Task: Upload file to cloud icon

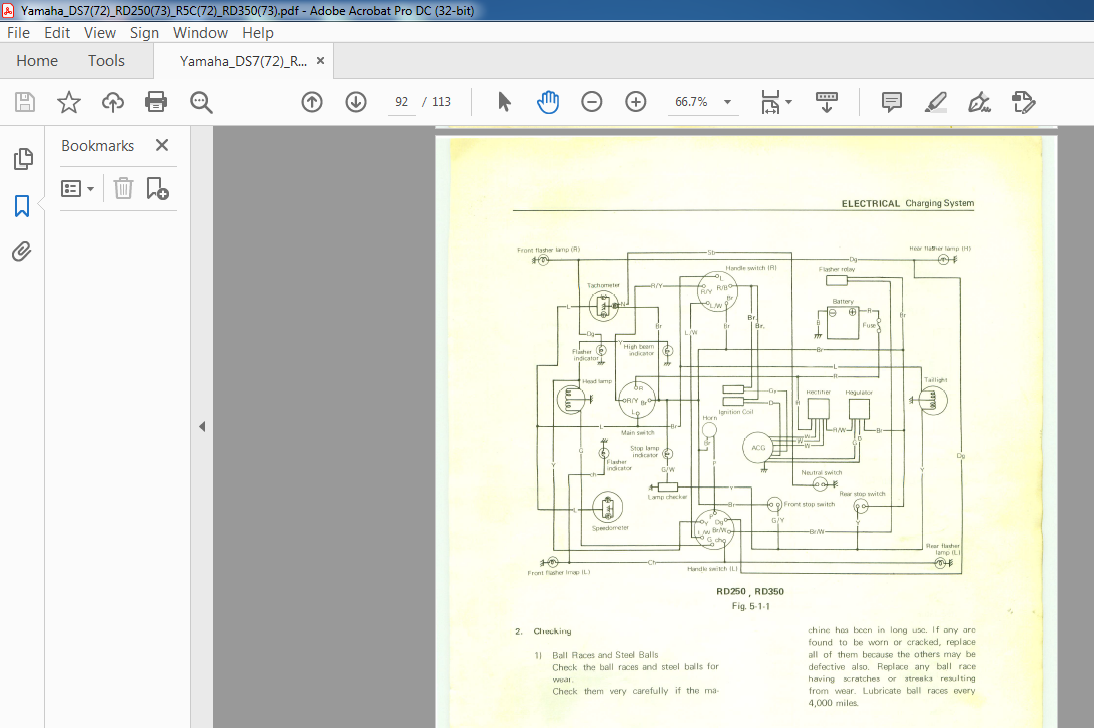Action: [112, 102]
